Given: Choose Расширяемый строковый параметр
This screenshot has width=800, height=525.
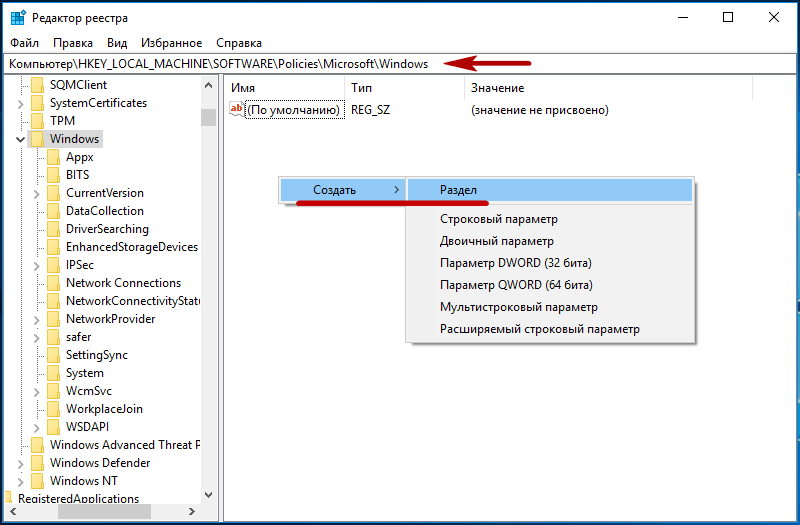Looking at the screenshot, I should (550, 329).
